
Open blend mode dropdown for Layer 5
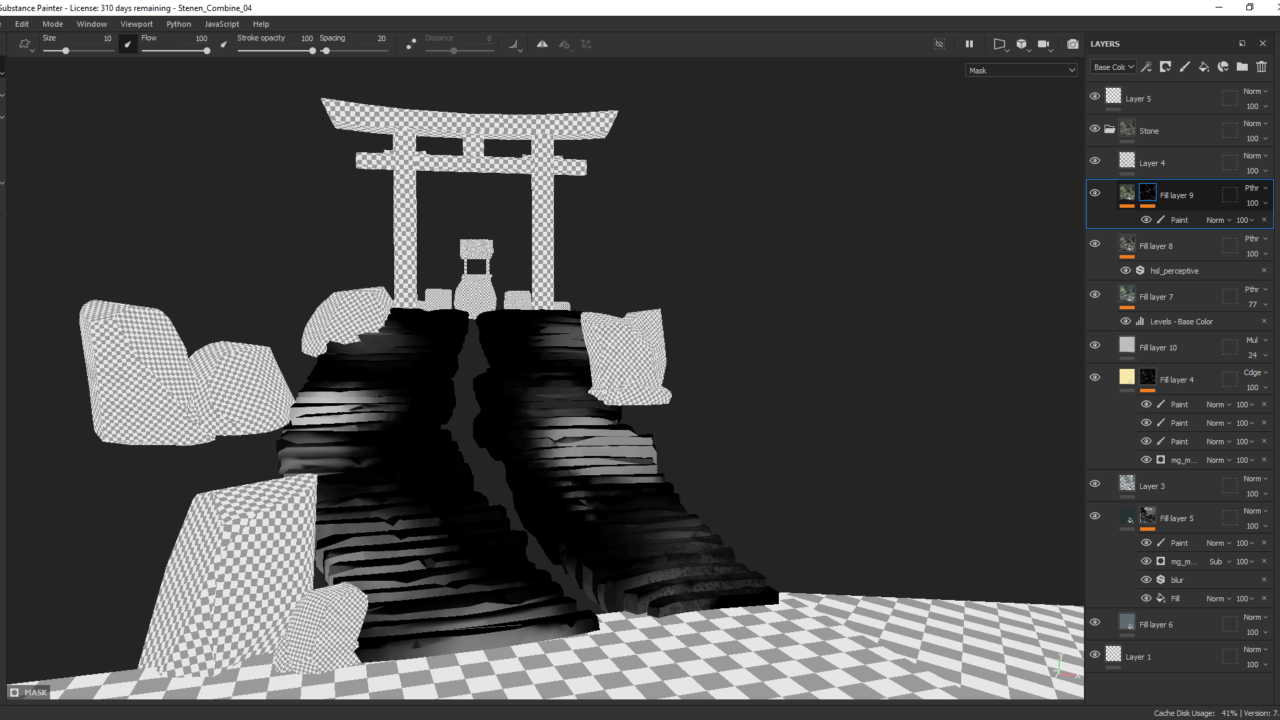click(1255, 92)
